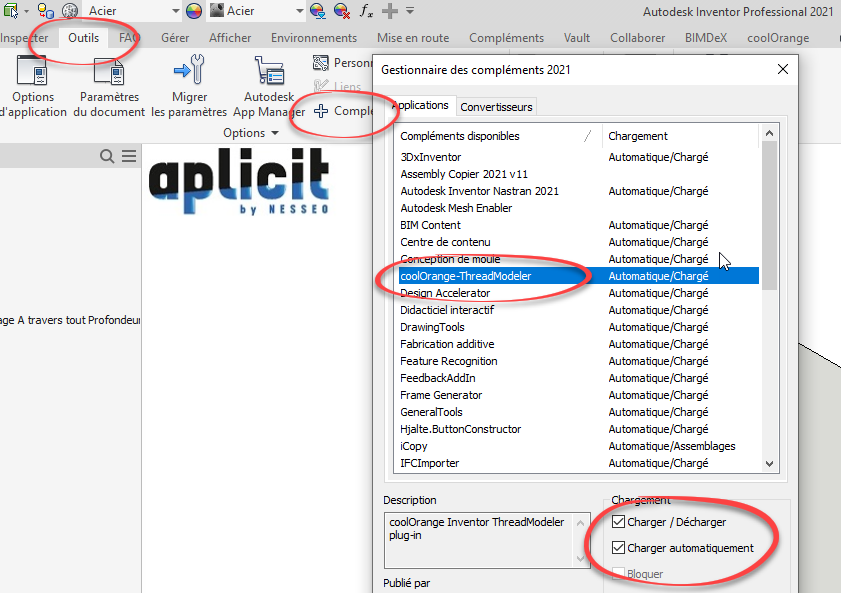This screenshot has width=841, height=593.
Task: Switch to the Convertisseurs tab
Action: [x=497, y=106]
